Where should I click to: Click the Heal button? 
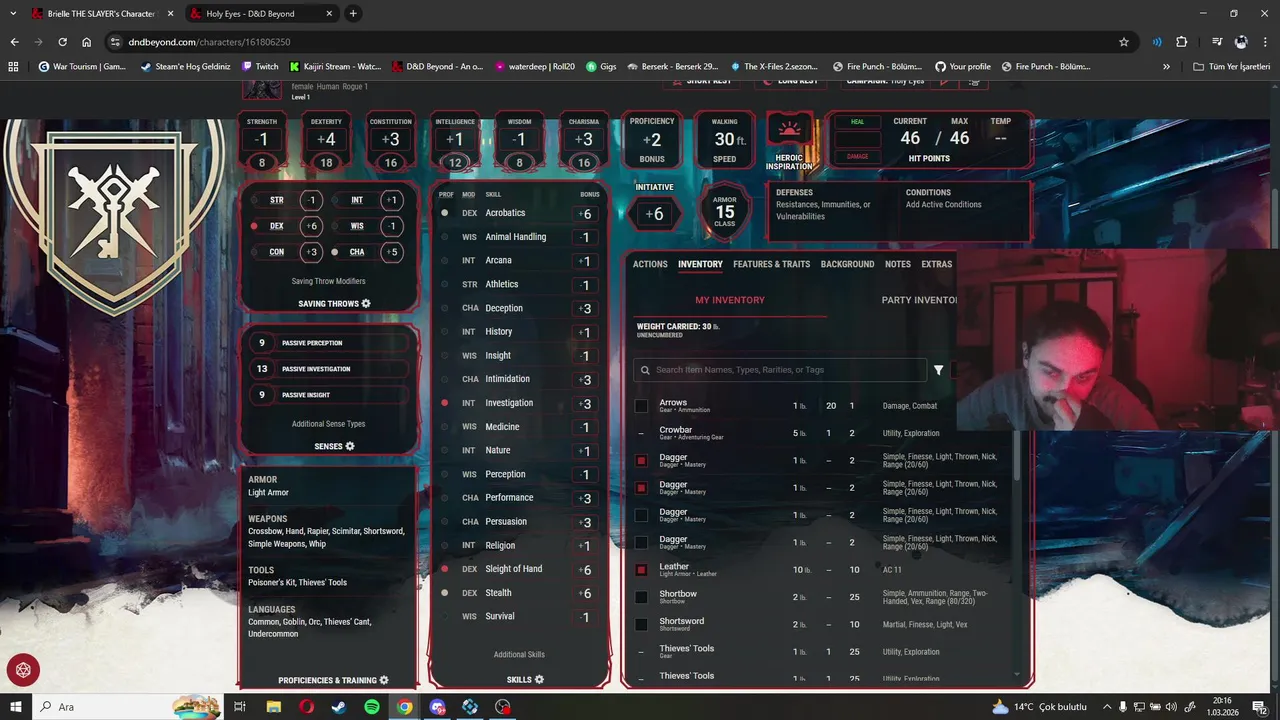pyautogui.click(x=857, y=122)
